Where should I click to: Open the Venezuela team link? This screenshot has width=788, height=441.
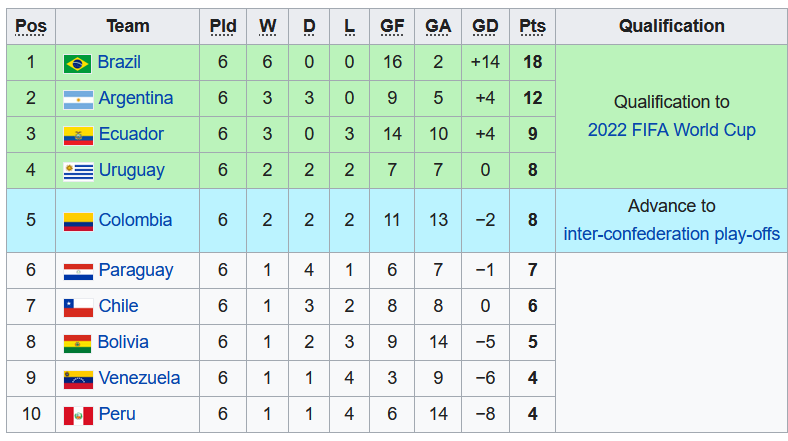coord(139,378)
